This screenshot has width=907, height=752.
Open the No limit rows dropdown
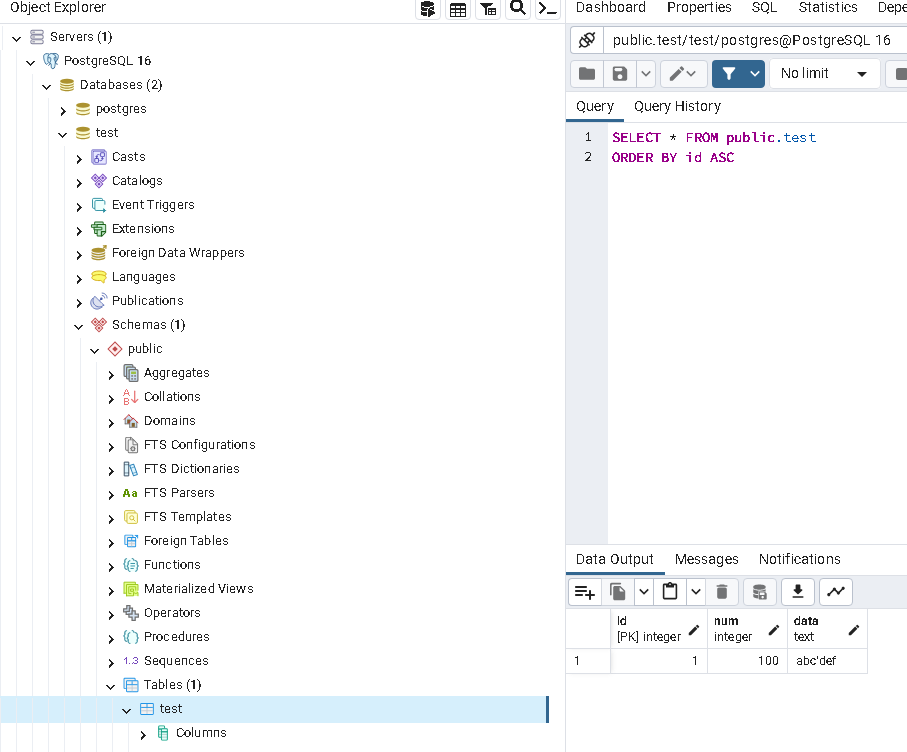tap(824, 73)
